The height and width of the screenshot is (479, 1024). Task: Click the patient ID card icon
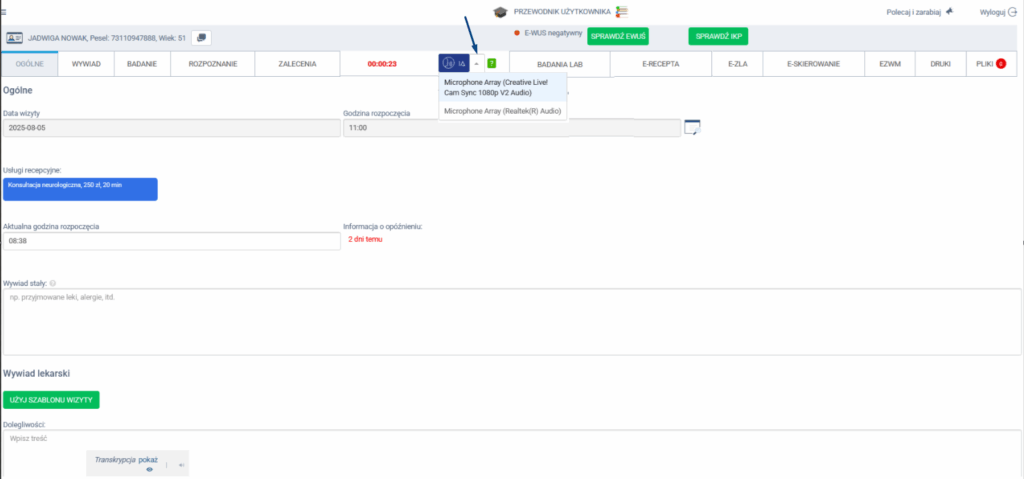click(x=15, y=37)
